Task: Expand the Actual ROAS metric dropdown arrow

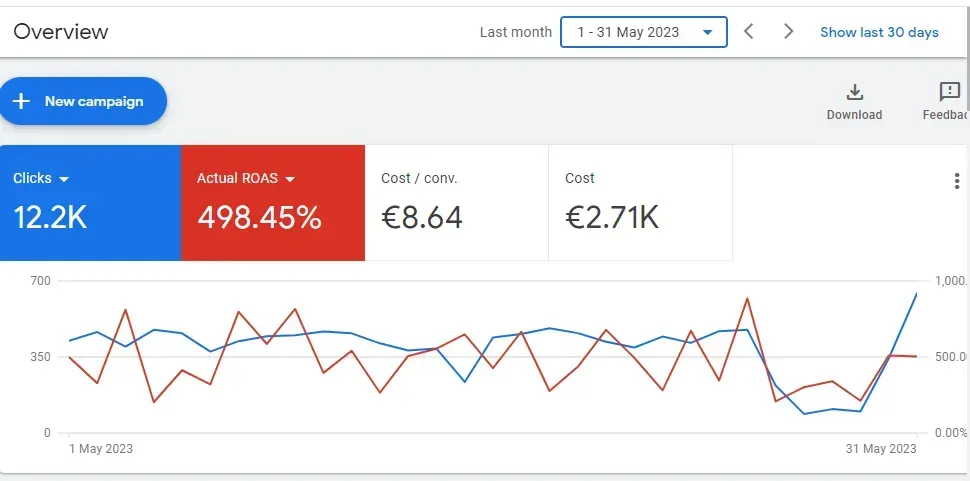Action: tap(290, 179)
